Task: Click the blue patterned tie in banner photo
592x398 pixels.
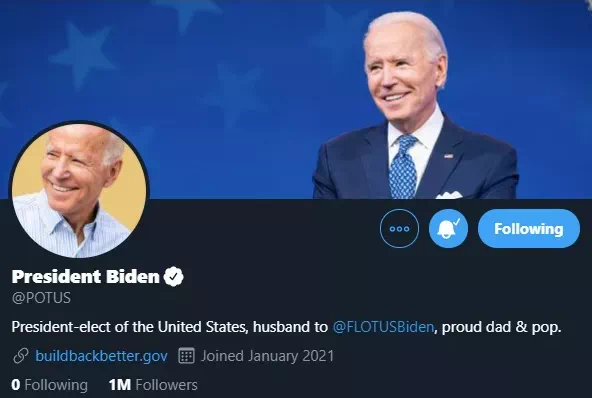Action: coord(403,167)
